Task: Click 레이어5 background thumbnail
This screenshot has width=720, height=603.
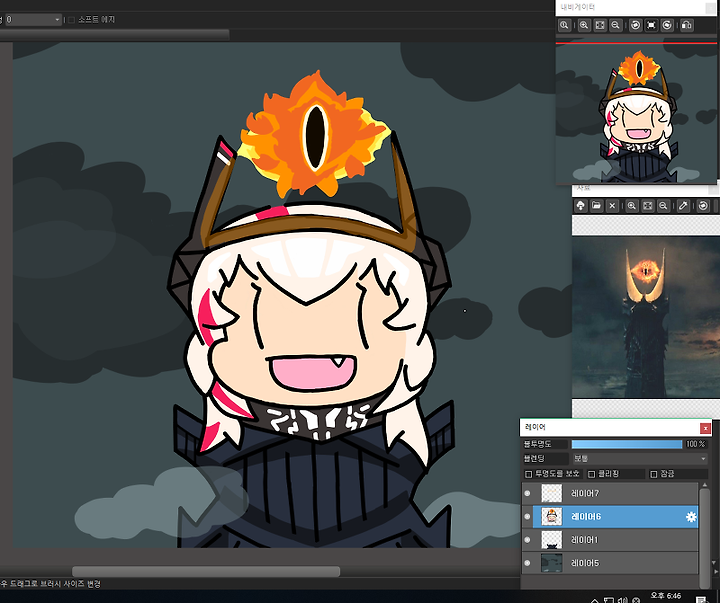Action: click(551, 563)
